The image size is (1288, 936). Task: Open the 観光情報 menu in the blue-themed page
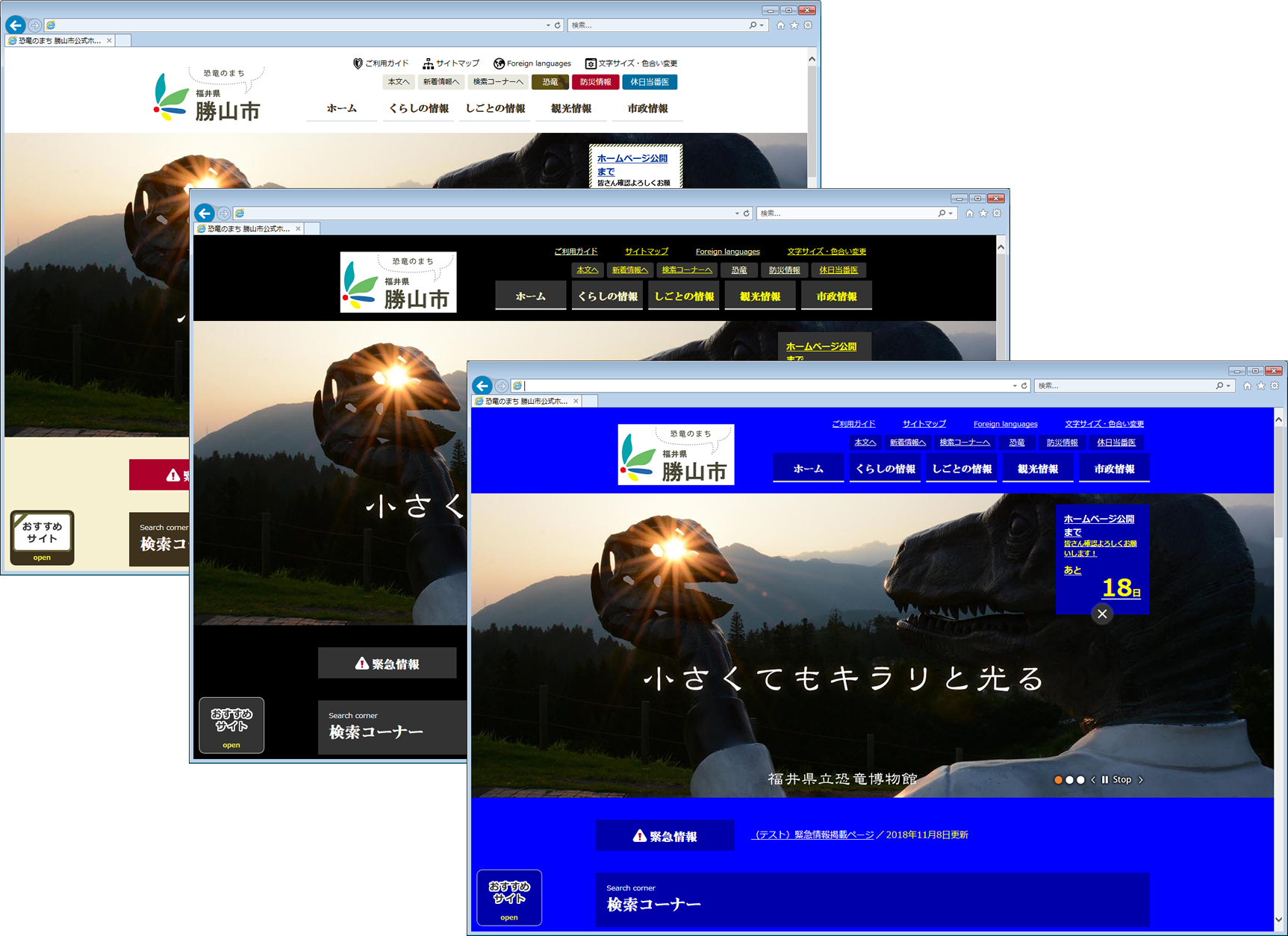(1038, 469)
